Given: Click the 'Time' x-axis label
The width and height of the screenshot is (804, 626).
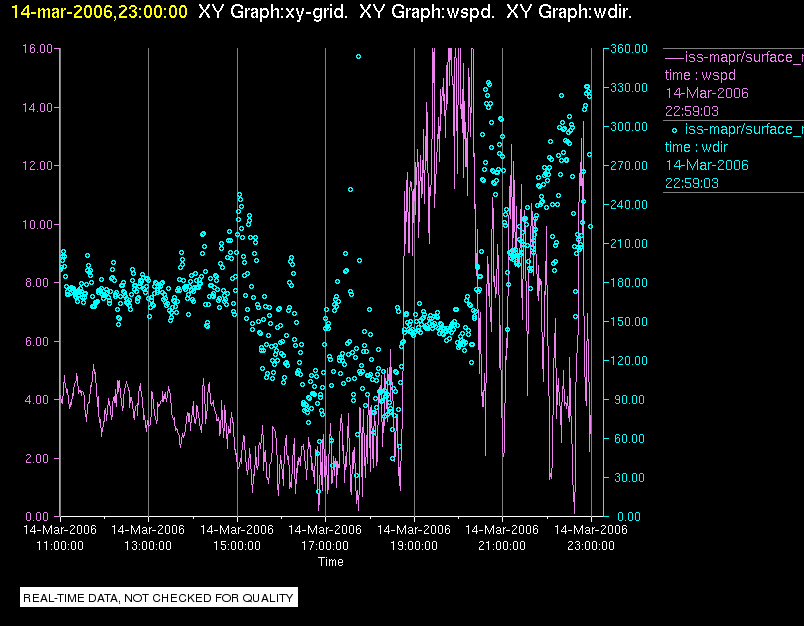Looking at the screenshot, I should pyautogui.click(x=330, y=562).
